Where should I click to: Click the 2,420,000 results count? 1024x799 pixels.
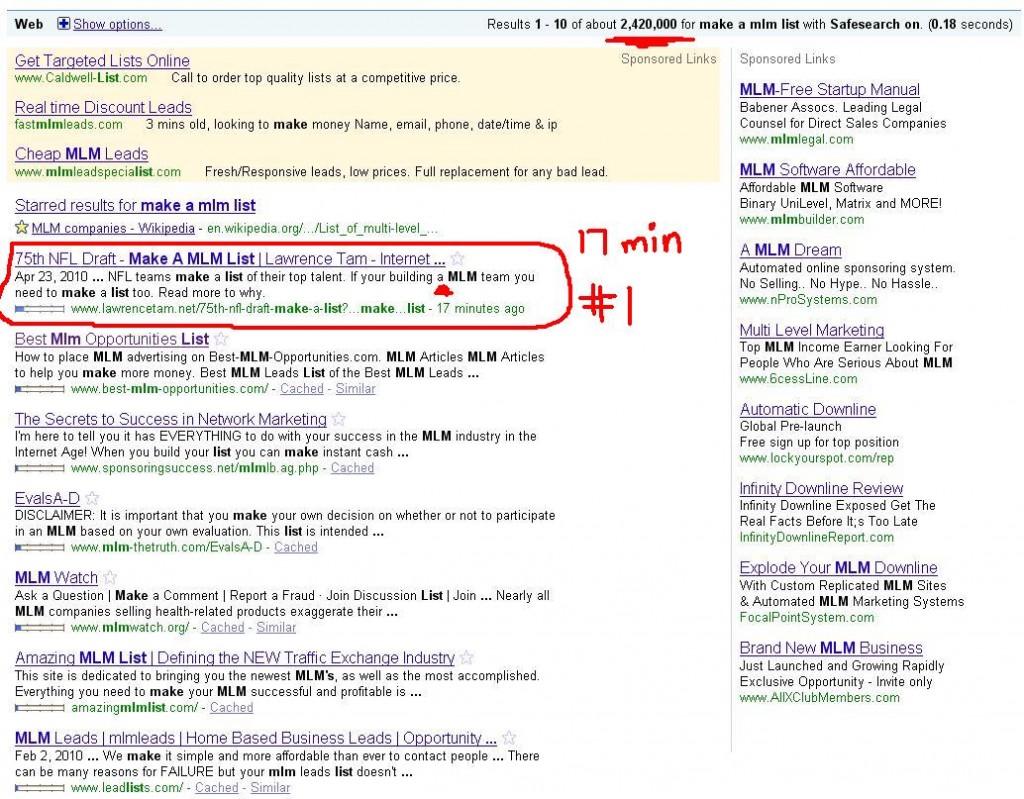pos(648,24)
